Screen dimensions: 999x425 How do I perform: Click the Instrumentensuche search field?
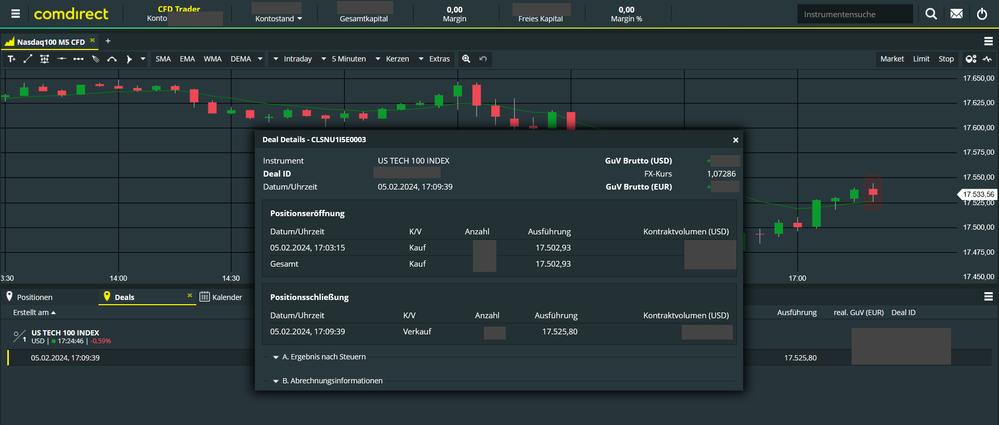pyautogui.click(x=855, y=13)
